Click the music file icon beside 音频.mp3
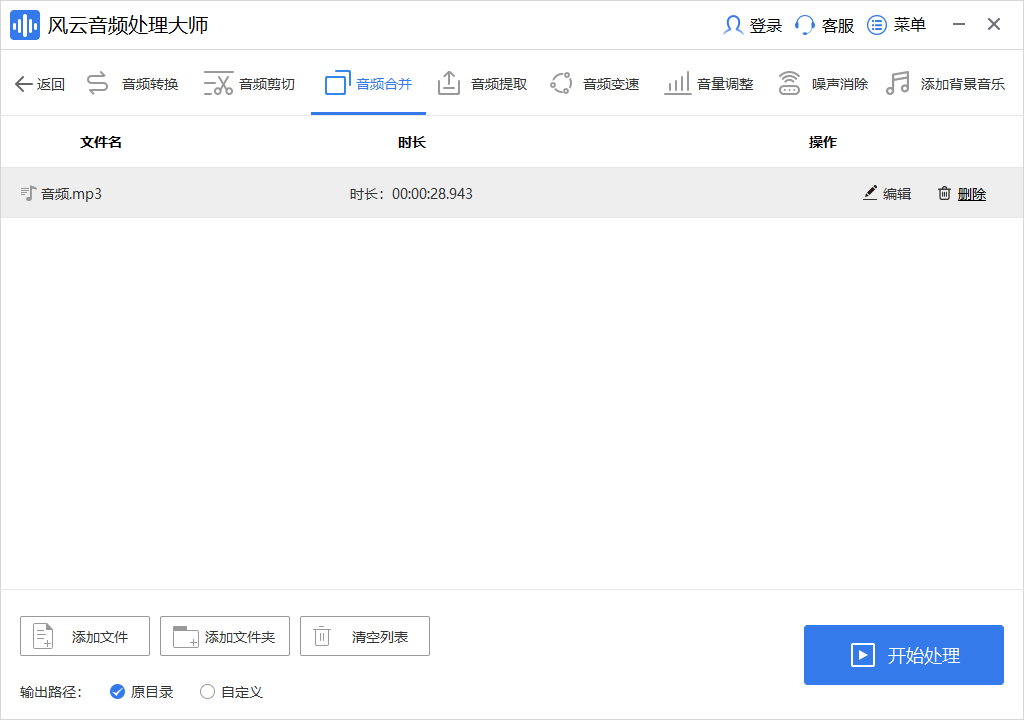Image resolution: width=1024 pixels, height=720 pixels. [27, 193]
